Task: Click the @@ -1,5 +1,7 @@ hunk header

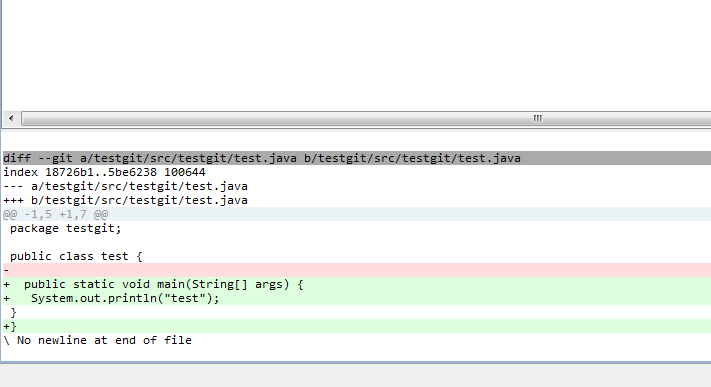Action: tap(357, 214)
